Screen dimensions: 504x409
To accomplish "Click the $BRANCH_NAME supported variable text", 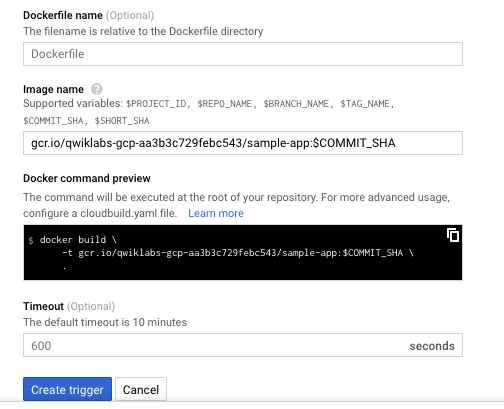I will (296, 104).
